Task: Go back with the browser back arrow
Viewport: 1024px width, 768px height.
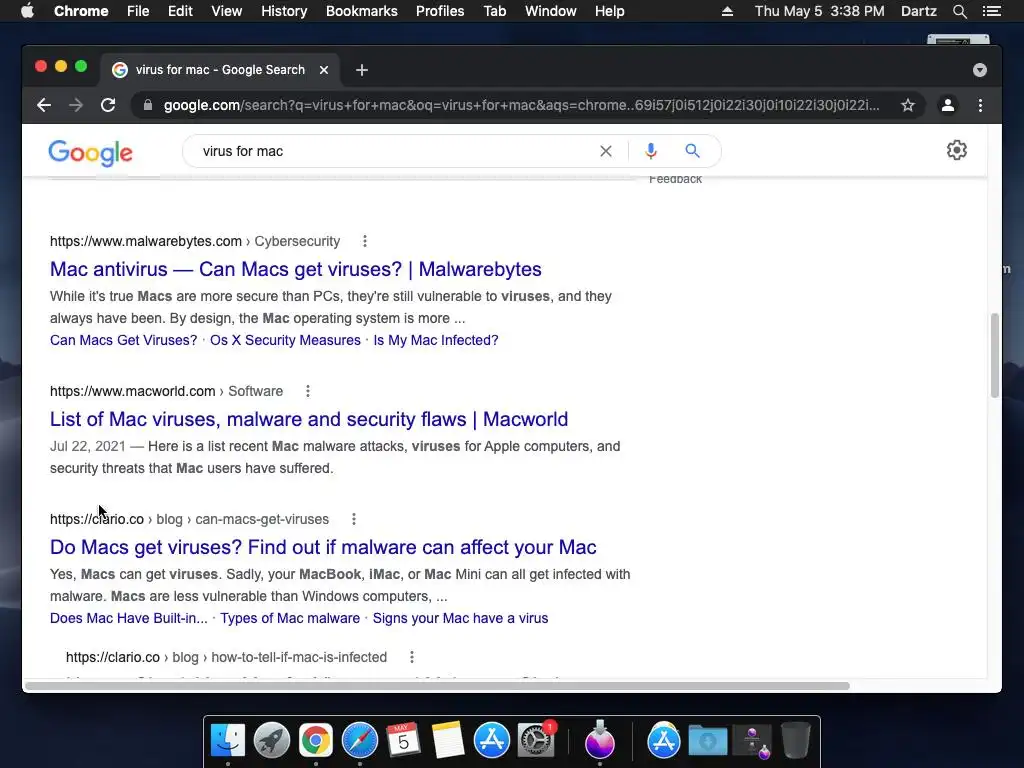Action: (x=44, y=105)
